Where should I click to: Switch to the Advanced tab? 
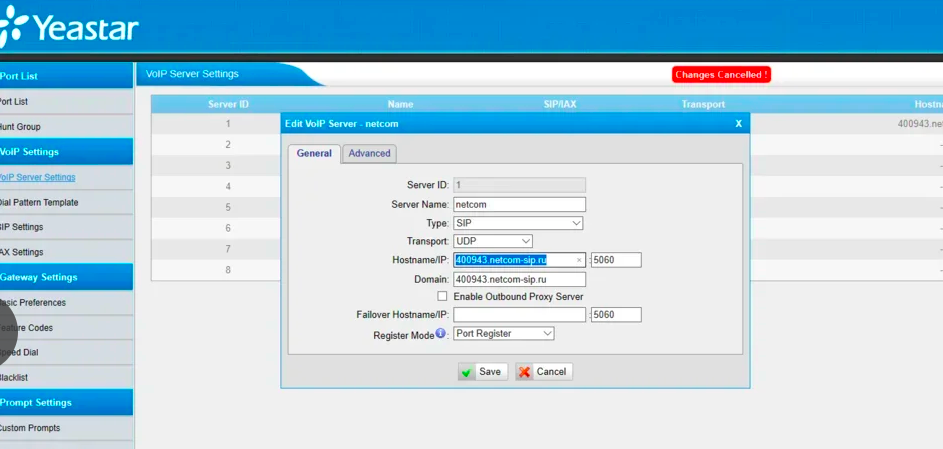point(369,153)
